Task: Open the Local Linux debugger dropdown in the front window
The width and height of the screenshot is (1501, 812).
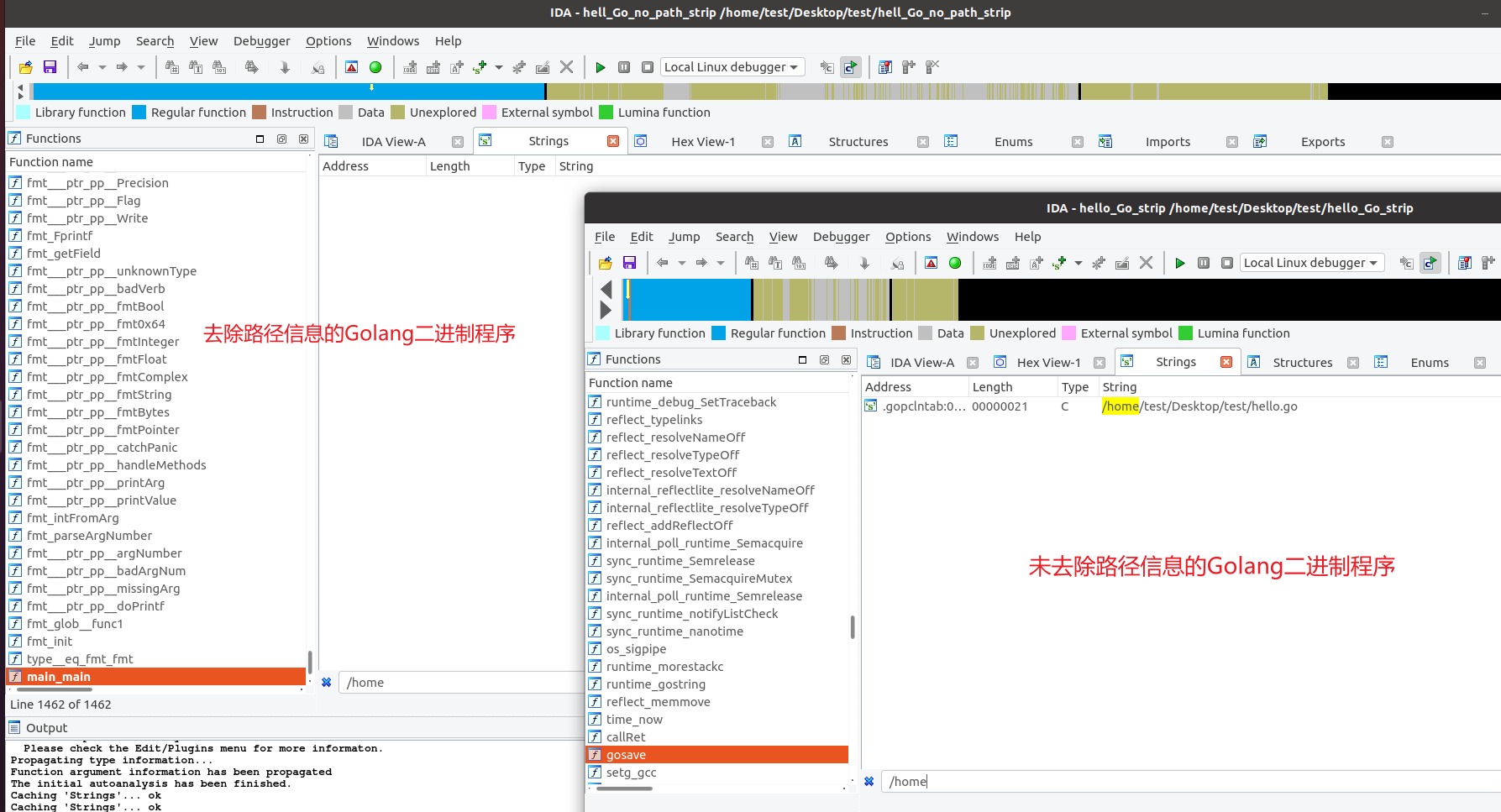Action: pos(1311,263)
